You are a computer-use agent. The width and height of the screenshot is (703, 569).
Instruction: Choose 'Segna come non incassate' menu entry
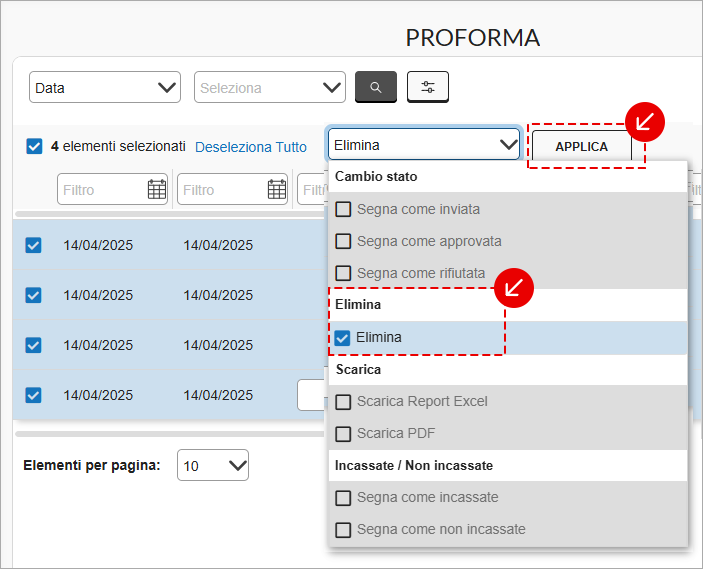(x=508, y=530)
